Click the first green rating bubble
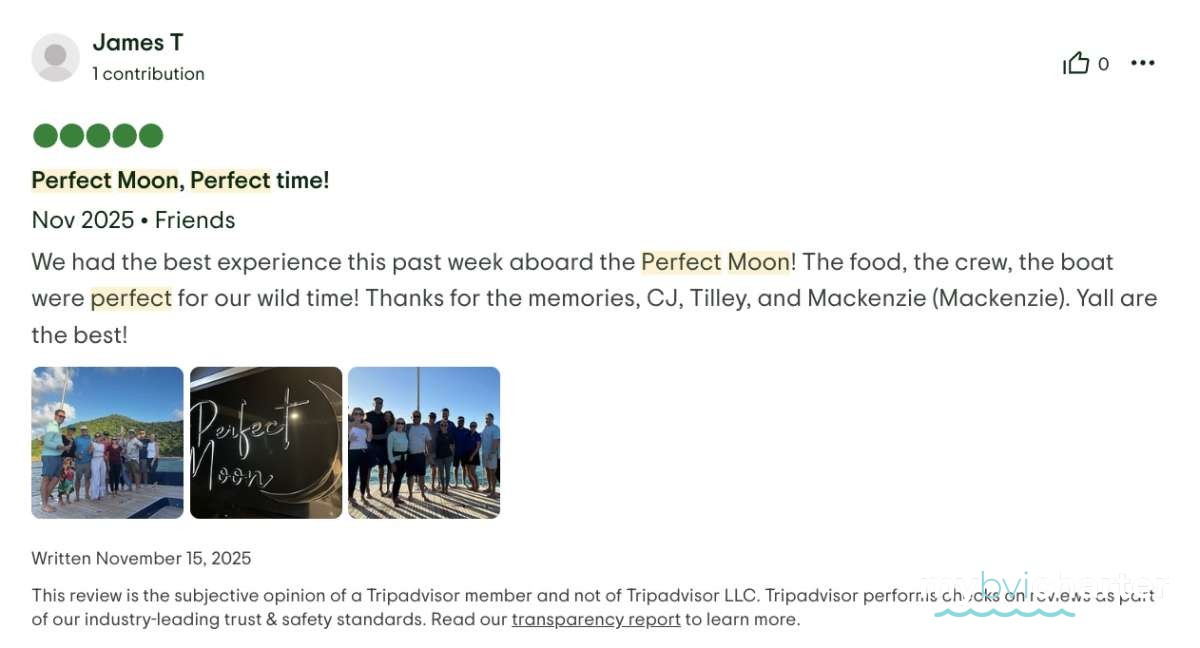1200x648 pixels. click(x=45, y=136)
